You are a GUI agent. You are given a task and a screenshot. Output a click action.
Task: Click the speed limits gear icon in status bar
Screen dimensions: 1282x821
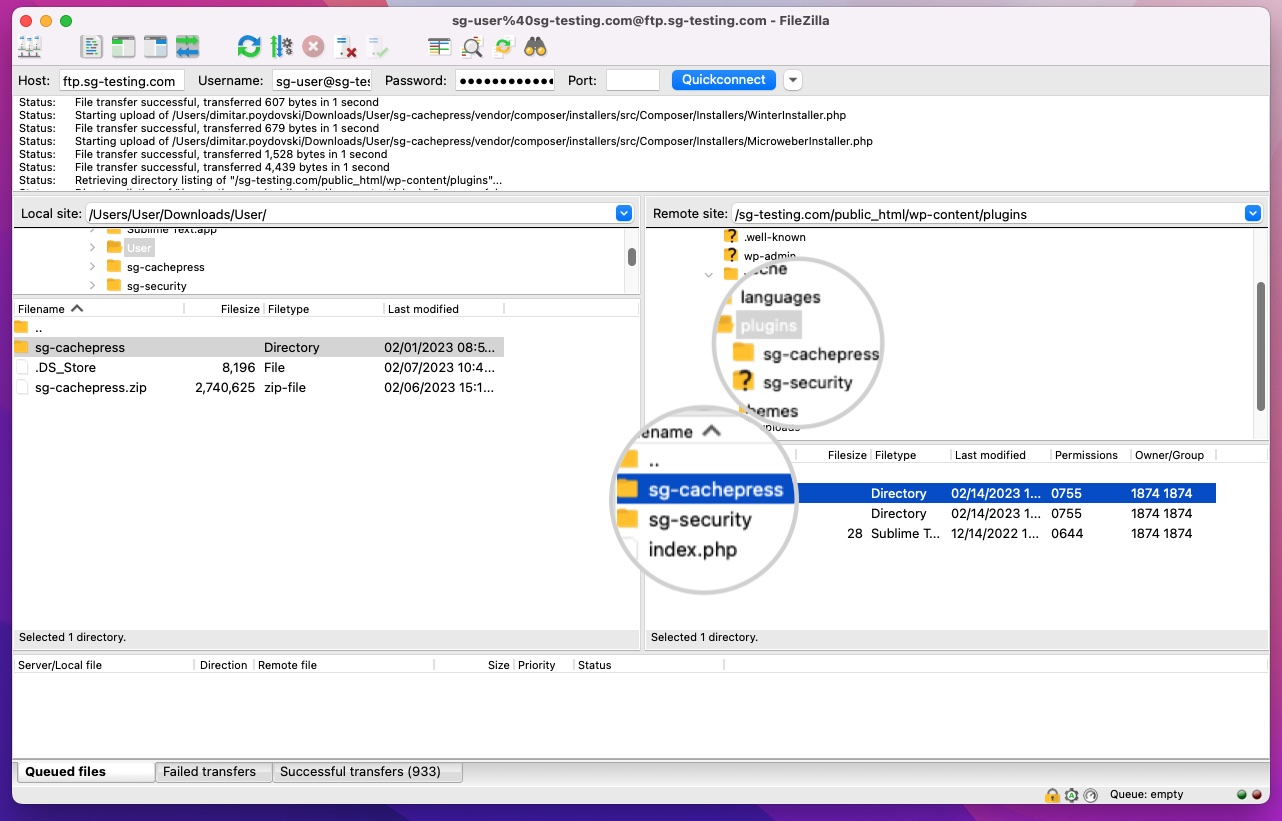point(1071,795)
